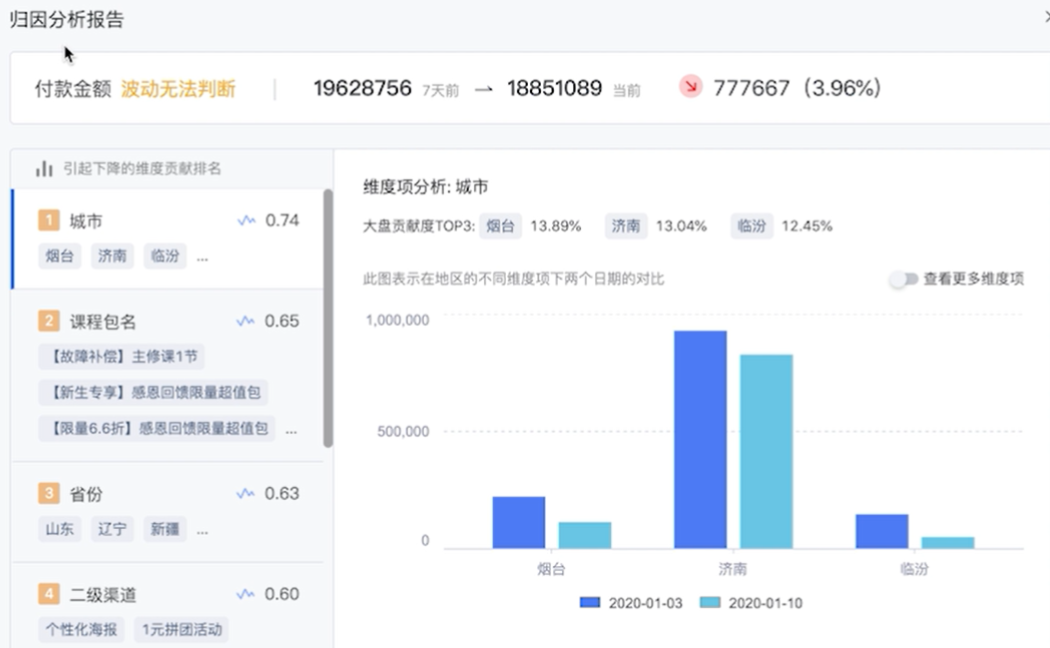This screenshot has width=1050, height=648.
Task: Click the dark blue 烟台 bar in the chart
Action: [x=519, y=523]
